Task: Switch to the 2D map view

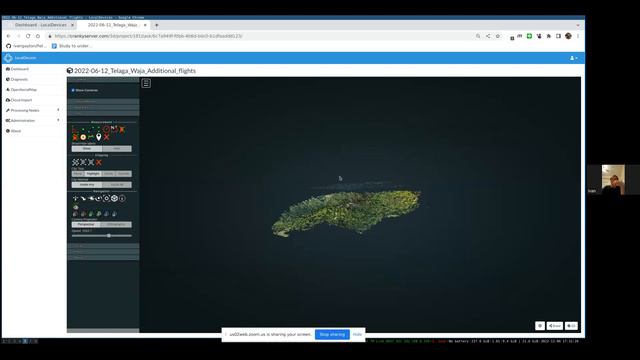Action: [571, 326]
